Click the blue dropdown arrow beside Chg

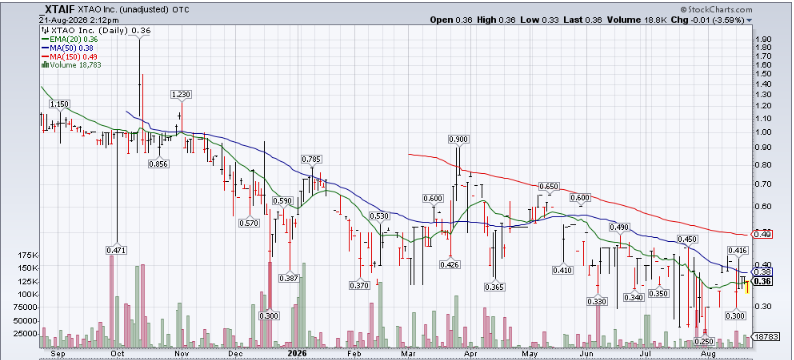(749, 20)
